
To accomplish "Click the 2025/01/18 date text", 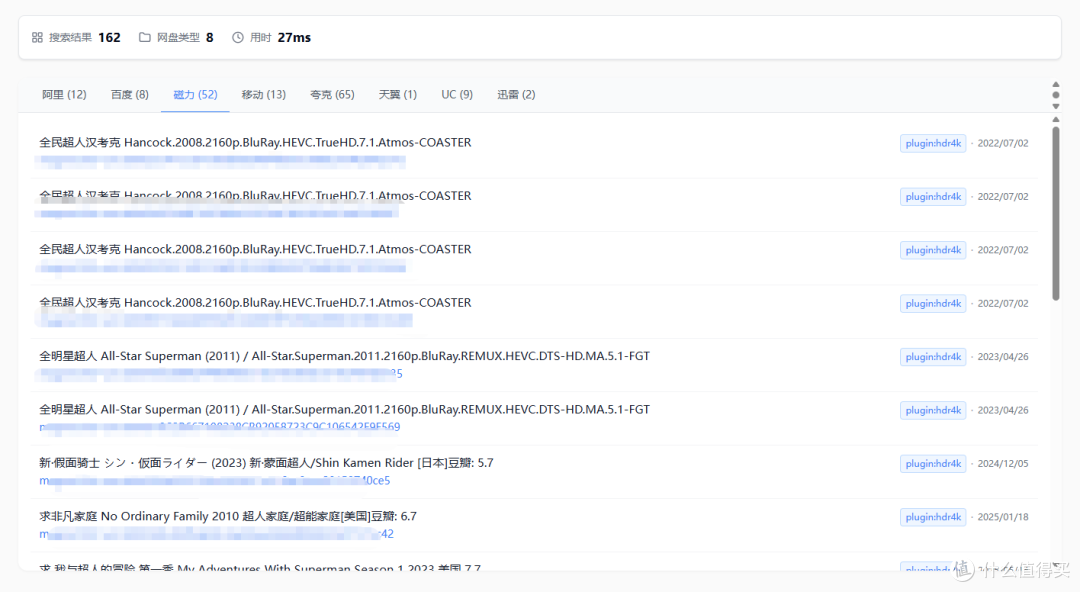I will 1003,517.
